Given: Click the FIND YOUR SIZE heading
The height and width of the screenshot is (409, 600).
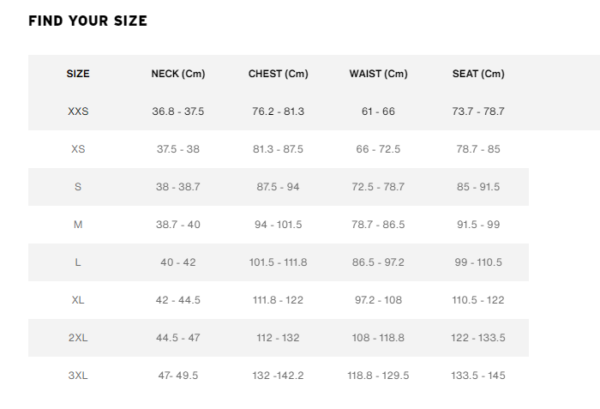Looking at the screenshot, I should click(88, 21).
